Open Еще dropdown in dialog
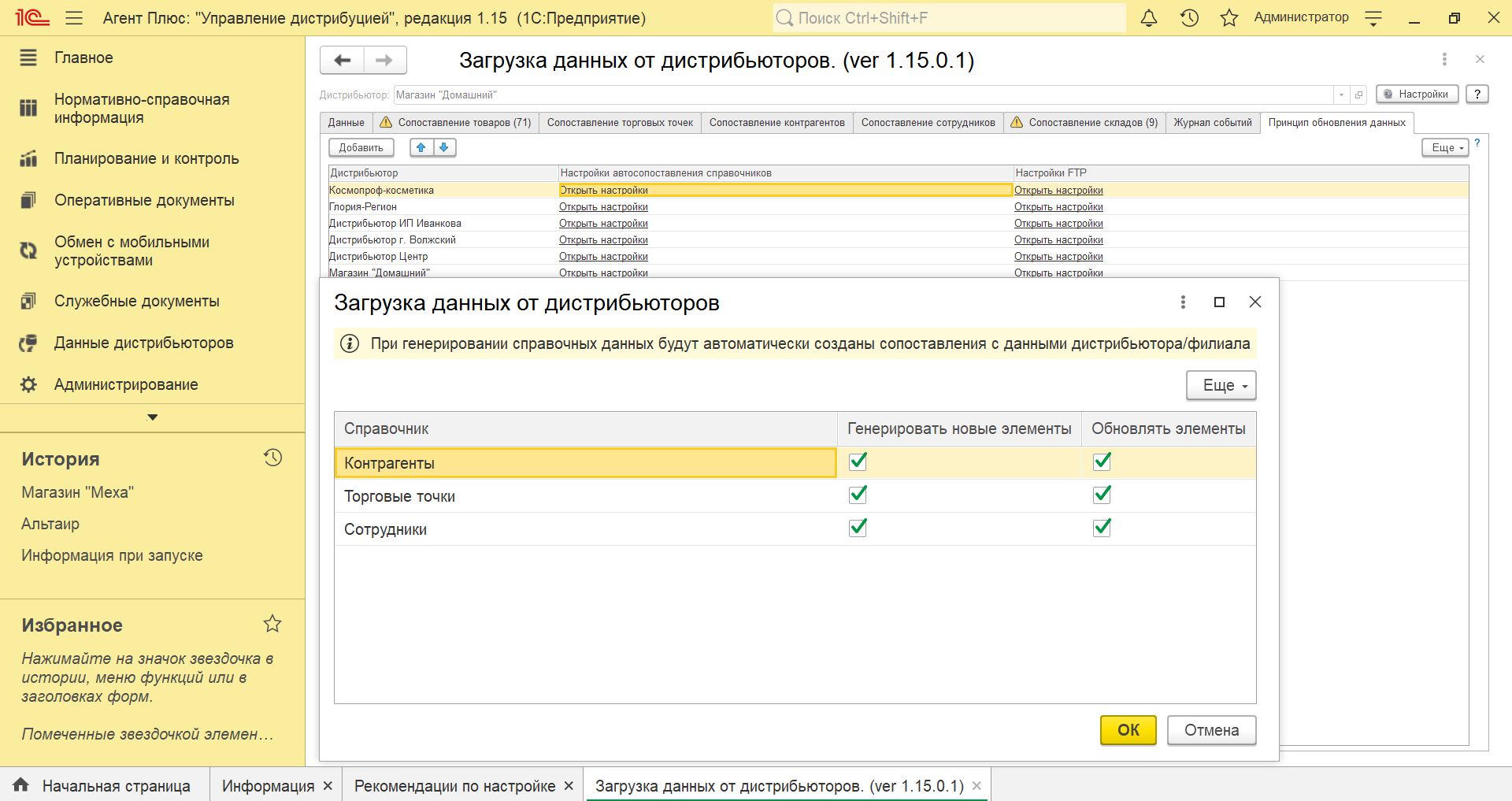1512x801 pixels. pos(1221,385)
